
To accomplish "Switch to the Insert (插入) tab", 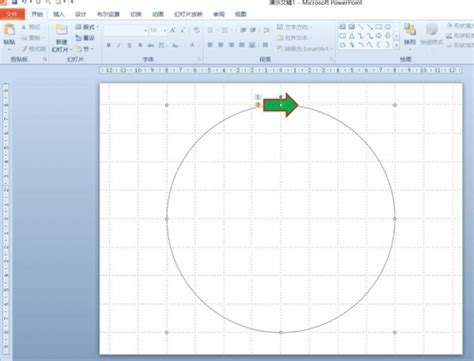I will point(59,14).
